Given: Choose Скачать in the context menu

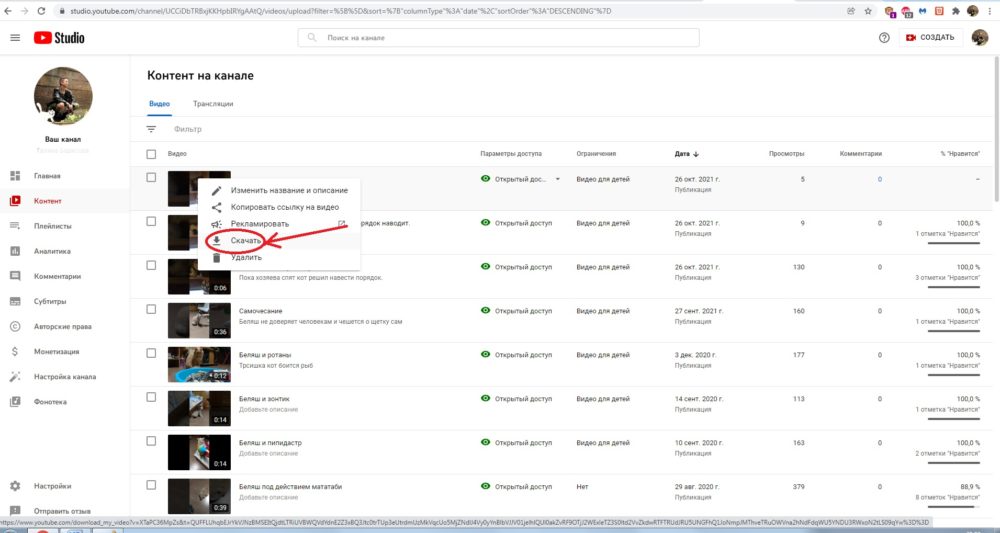Looking at the screenshot, I should pyautogui.click(x=246, y=241).
